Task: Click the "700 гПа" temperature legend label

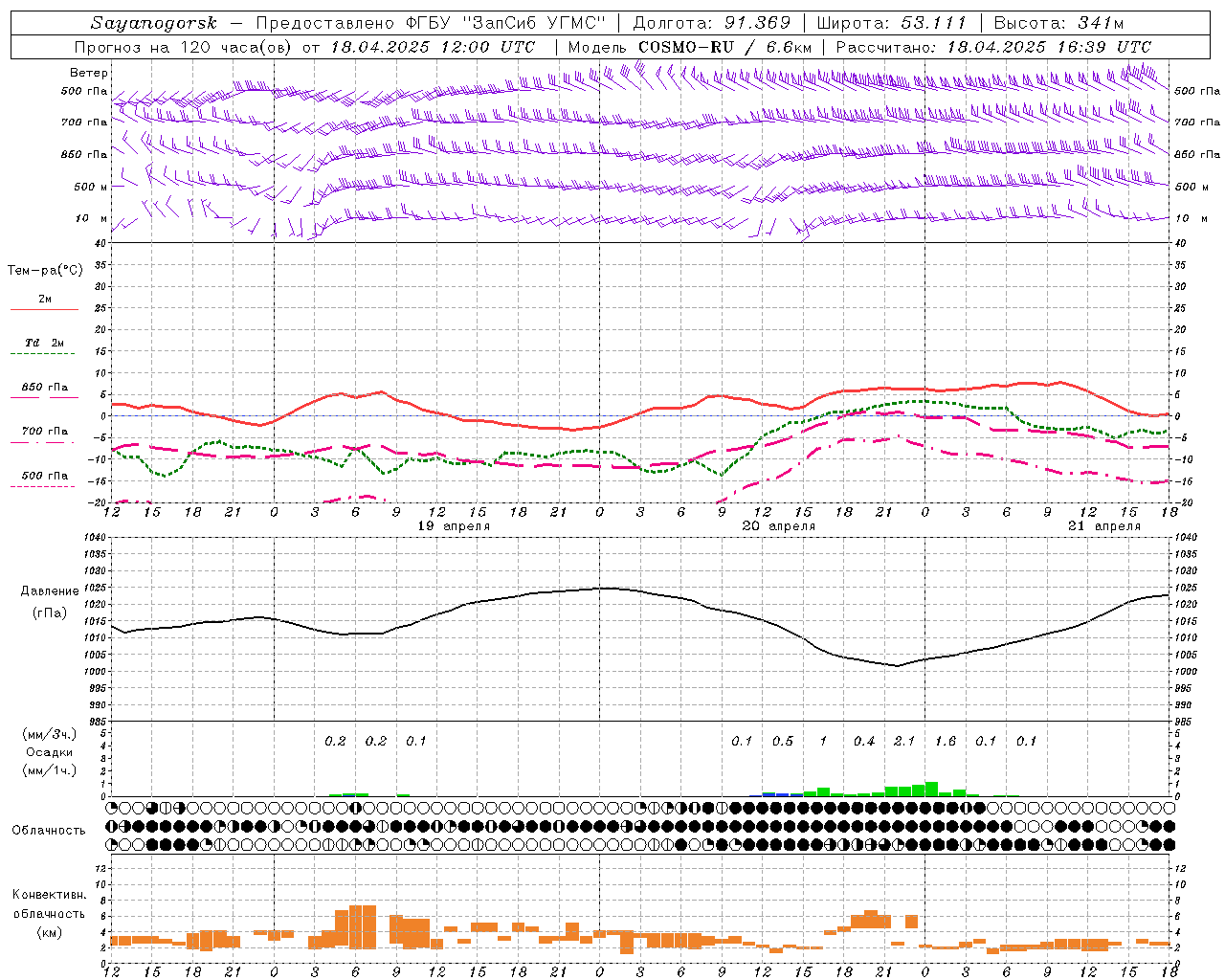Action: (45, 432)
